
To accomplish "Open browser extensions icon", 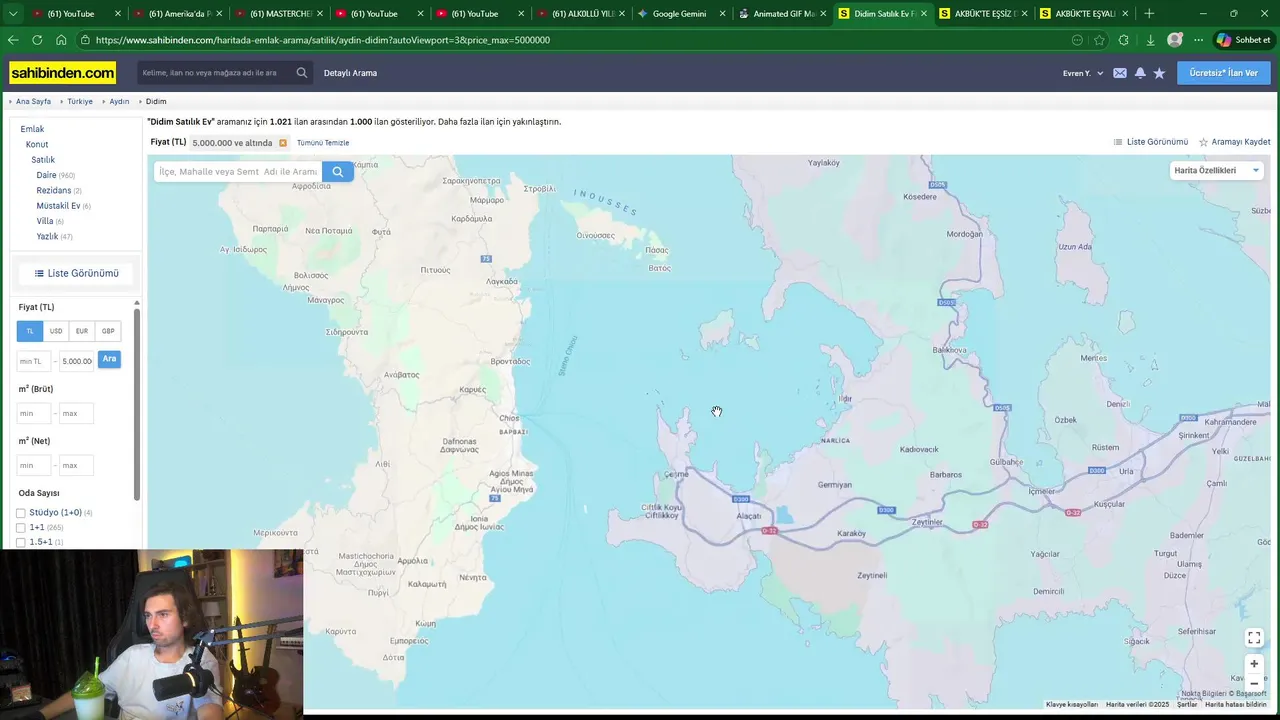I will pos(1124,40).
